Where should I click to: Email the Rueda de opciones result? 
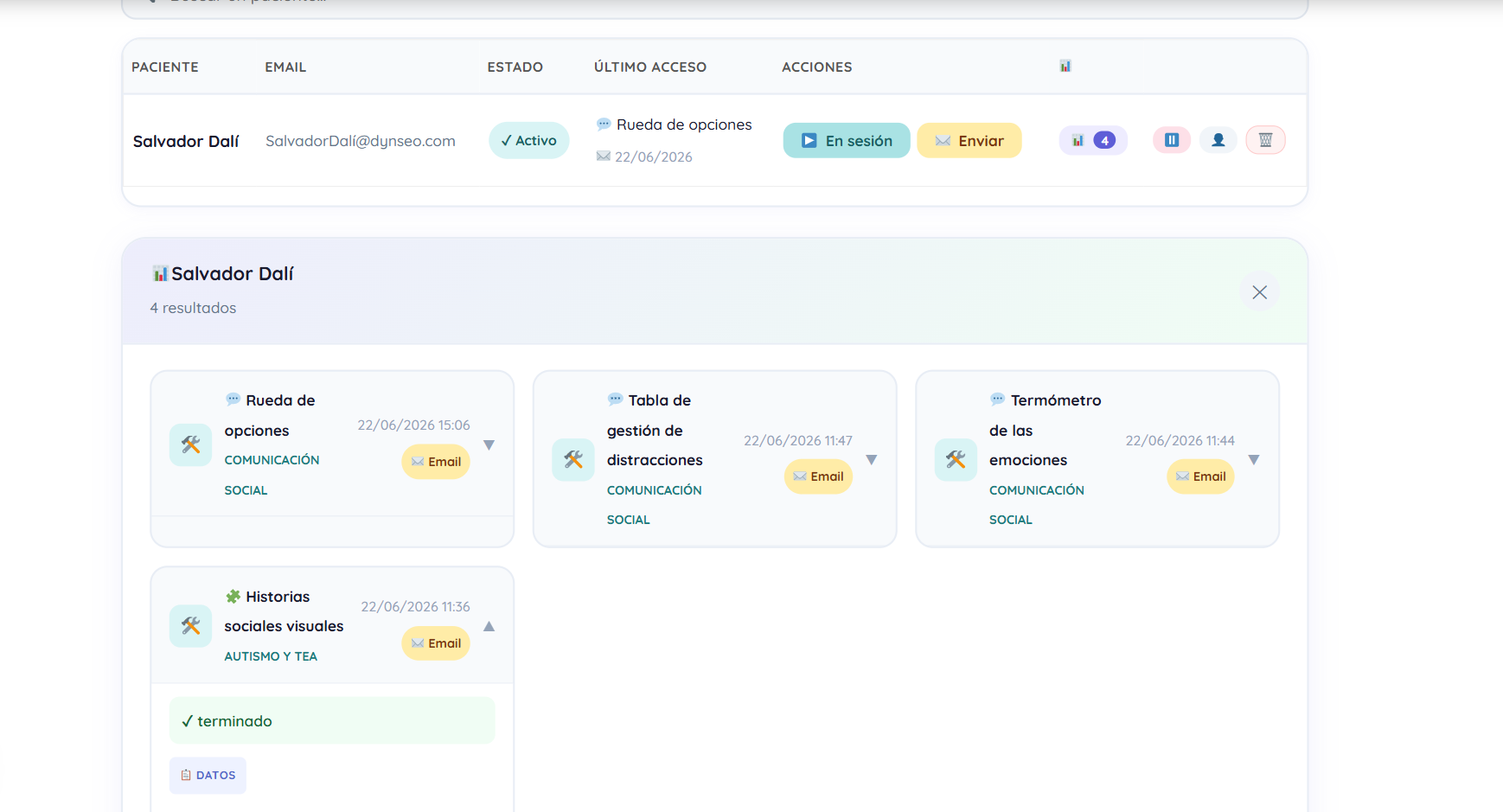436,462
